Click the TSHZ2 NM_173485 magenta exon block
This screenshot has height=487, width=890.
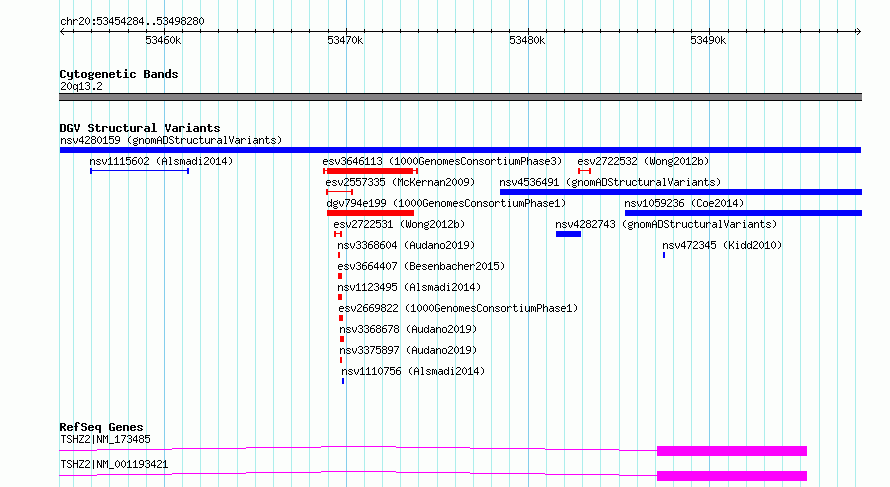point(732,451)
